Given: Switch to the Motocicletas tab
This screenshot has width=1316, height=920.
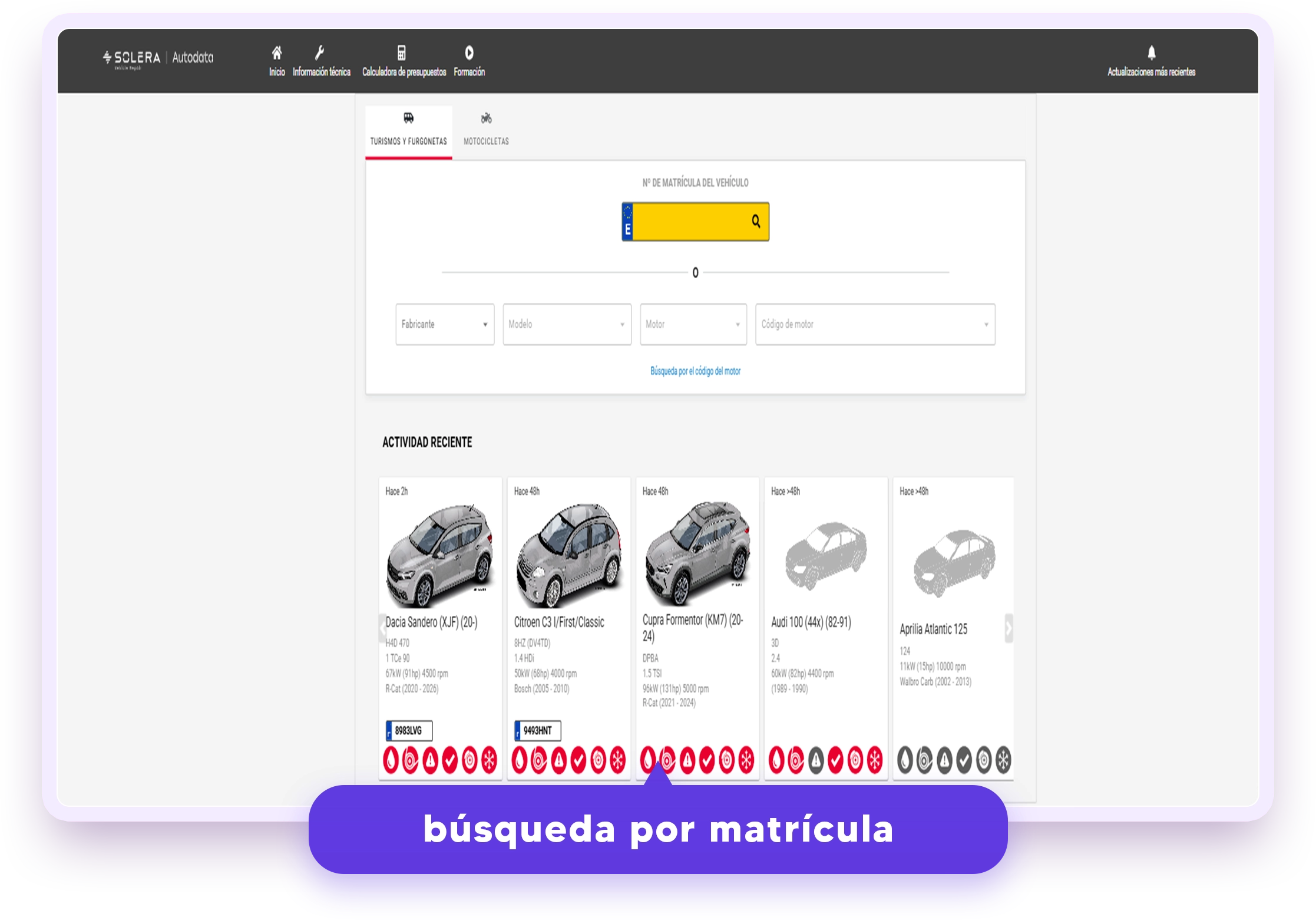Looking at the screenshot, I should pyautogui.click(x=486, y=130).
